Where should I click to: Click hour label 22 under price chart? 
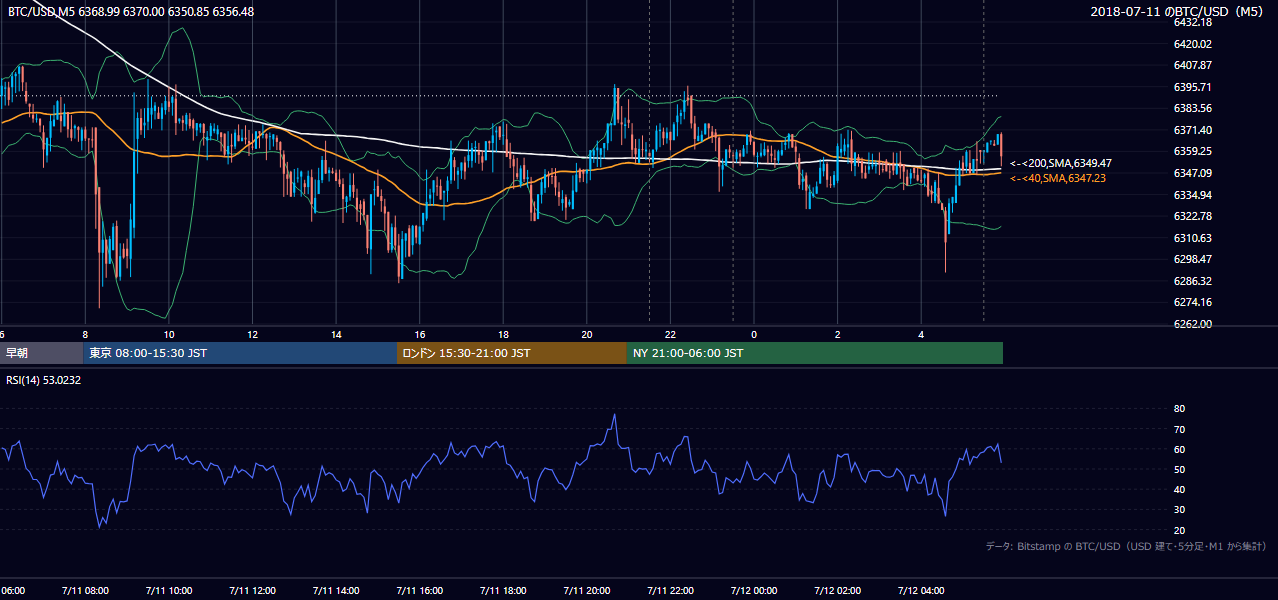(x=671, y=335)
